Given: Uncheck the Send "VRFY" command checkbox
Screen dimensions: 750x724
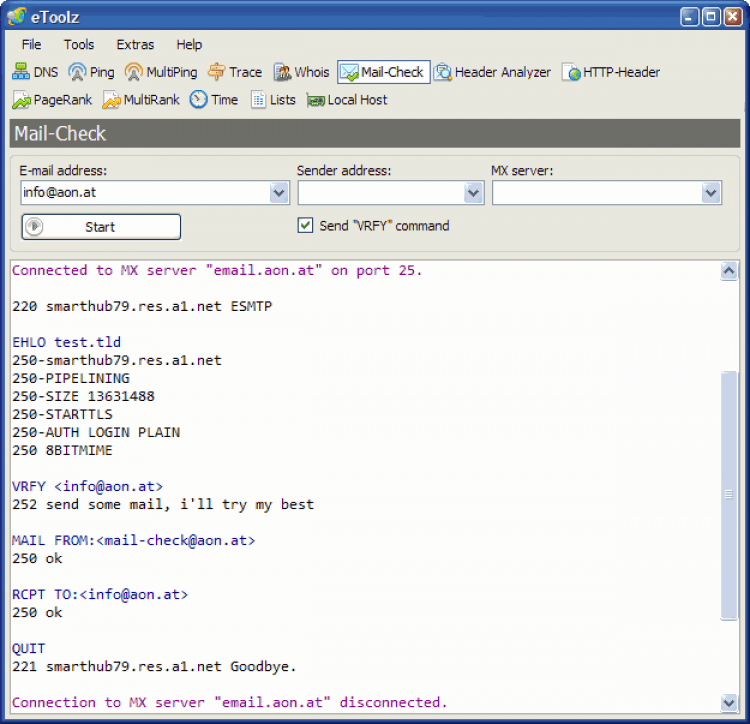Looking at the screenshot, I should pos(306,226).
